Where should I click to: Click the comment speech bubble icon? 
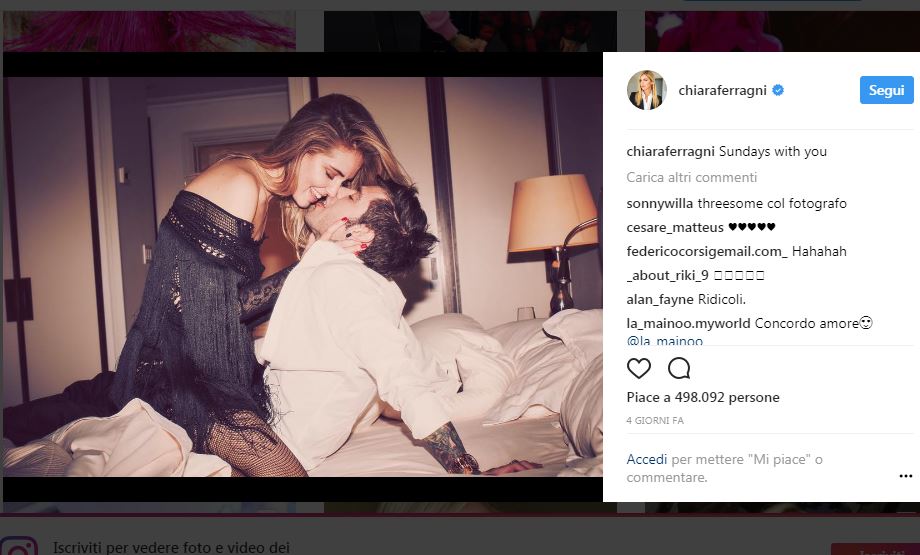[679, 368]
